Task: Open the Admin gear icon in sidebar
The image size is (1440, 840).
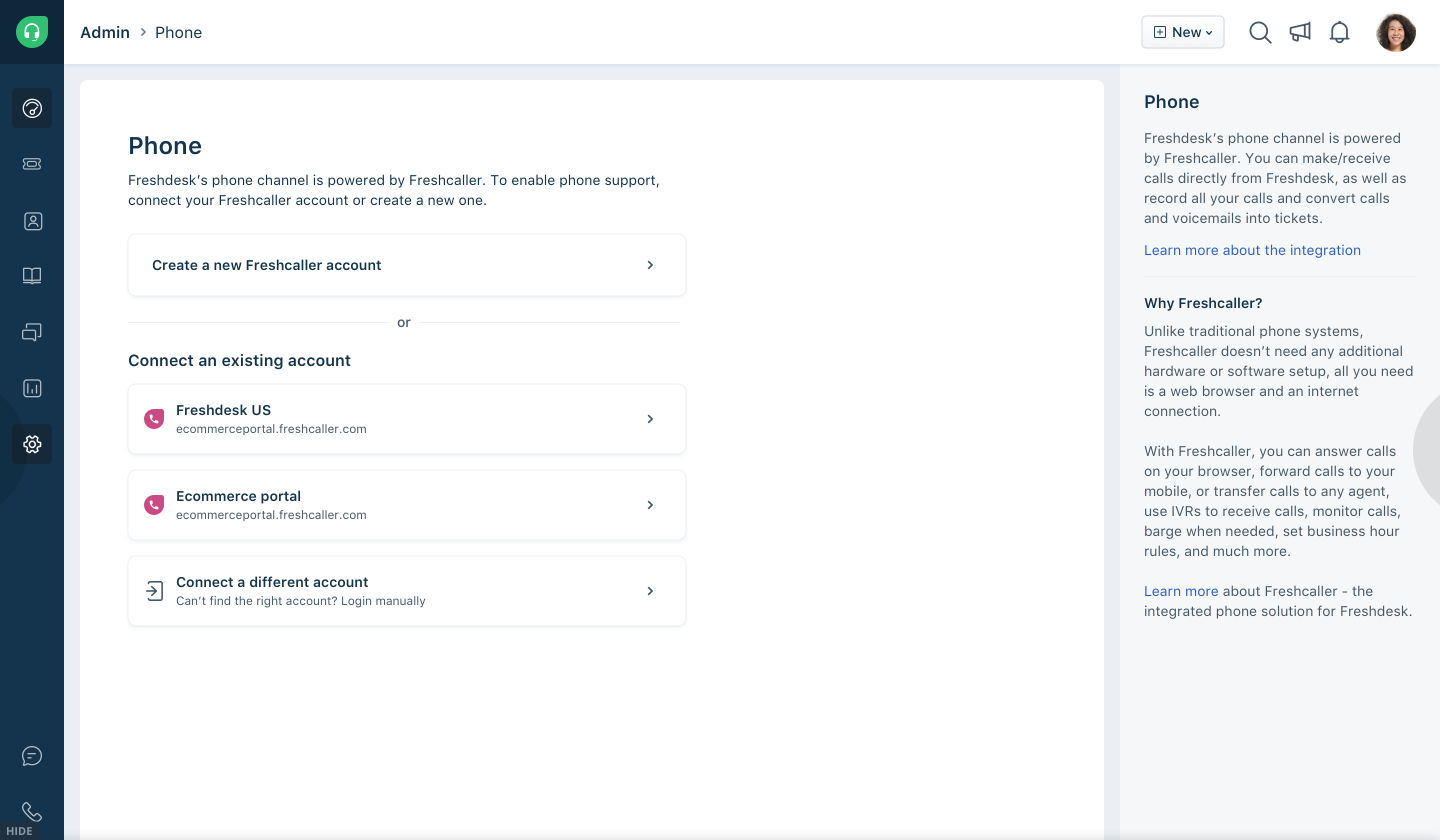Action: [32, 444]
